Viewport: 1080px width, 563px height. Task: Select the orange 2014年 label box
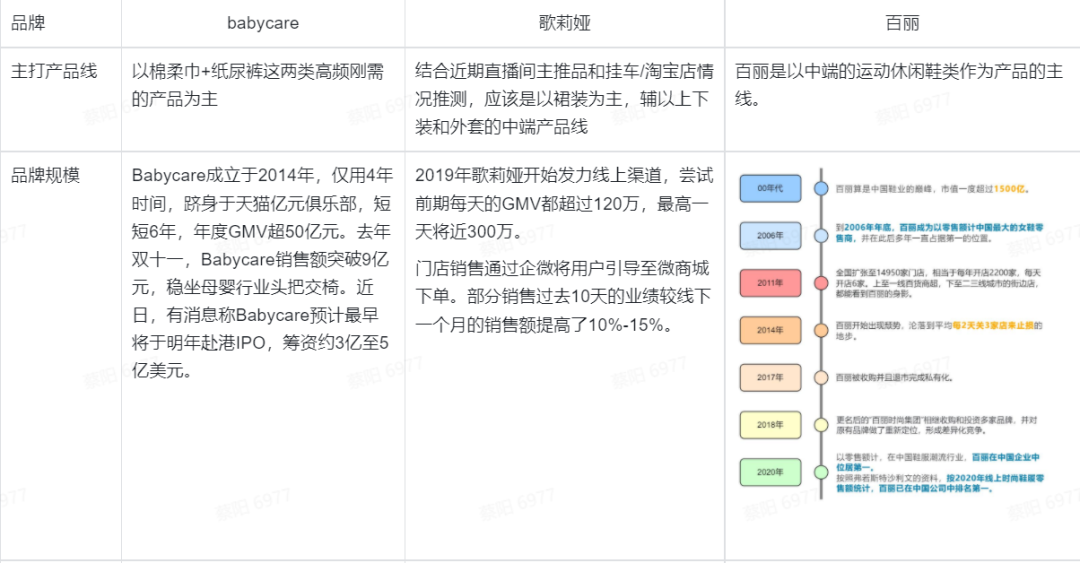(x=769, y=330)
